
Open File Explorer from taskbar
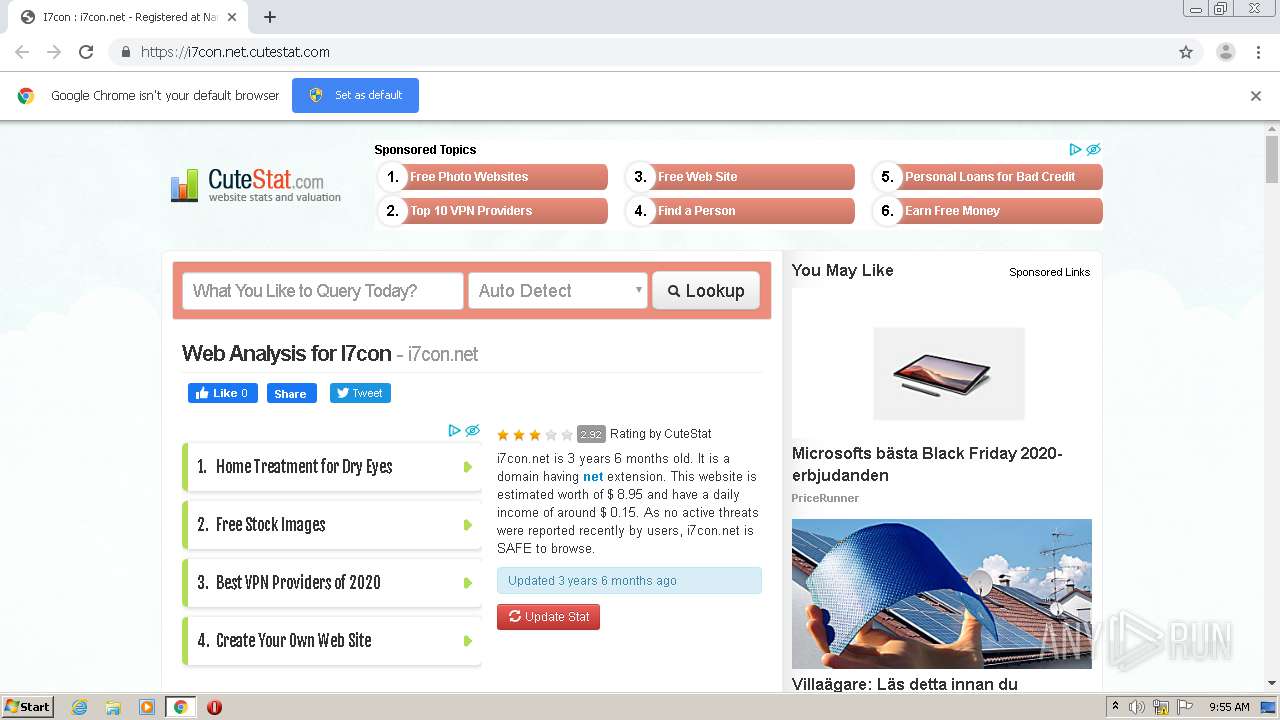113,707
